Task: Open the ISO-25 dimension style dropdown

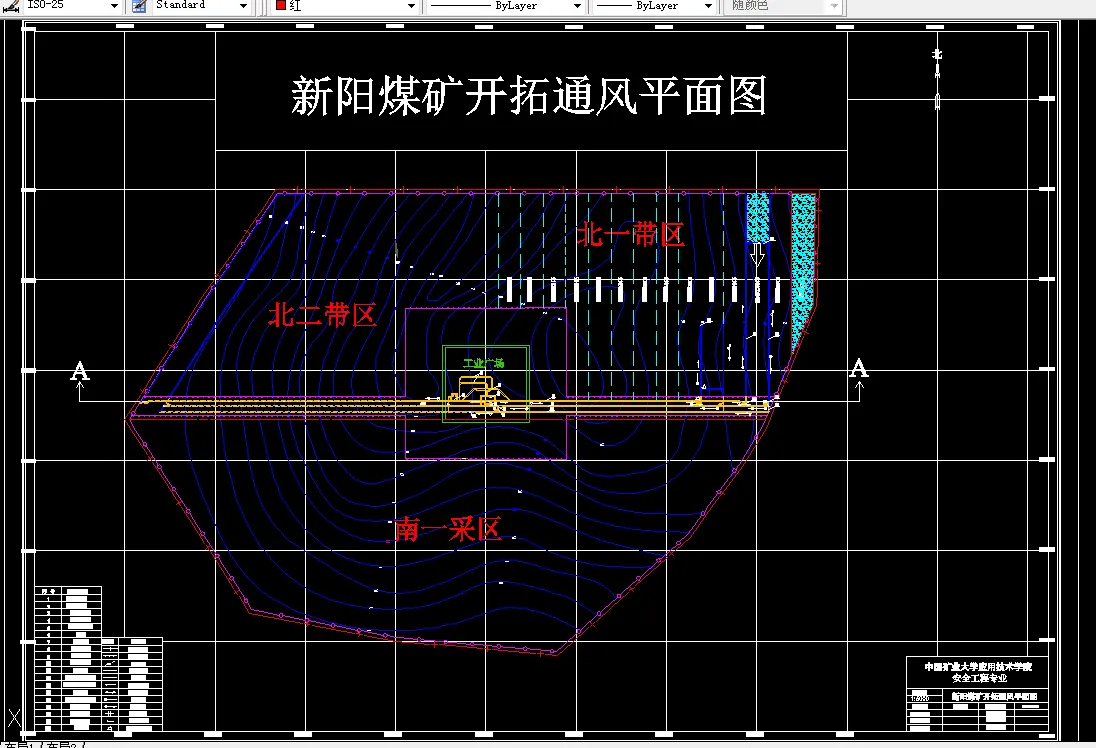Action: coord(114,6)
